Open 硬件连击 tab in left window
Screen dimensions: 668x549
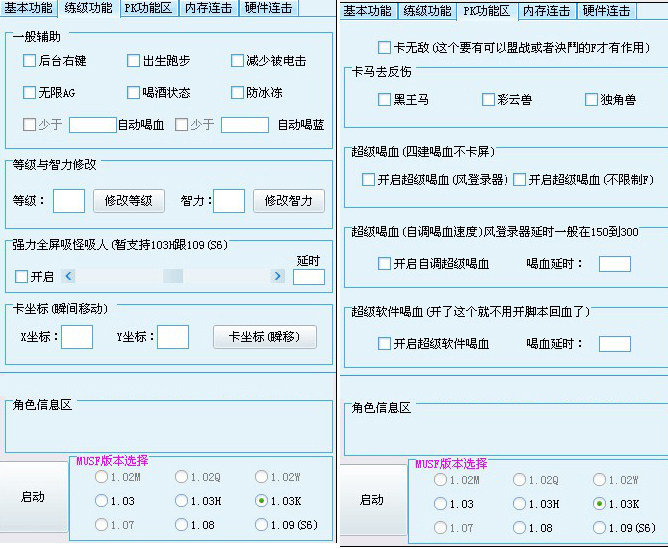coord(269,8)
